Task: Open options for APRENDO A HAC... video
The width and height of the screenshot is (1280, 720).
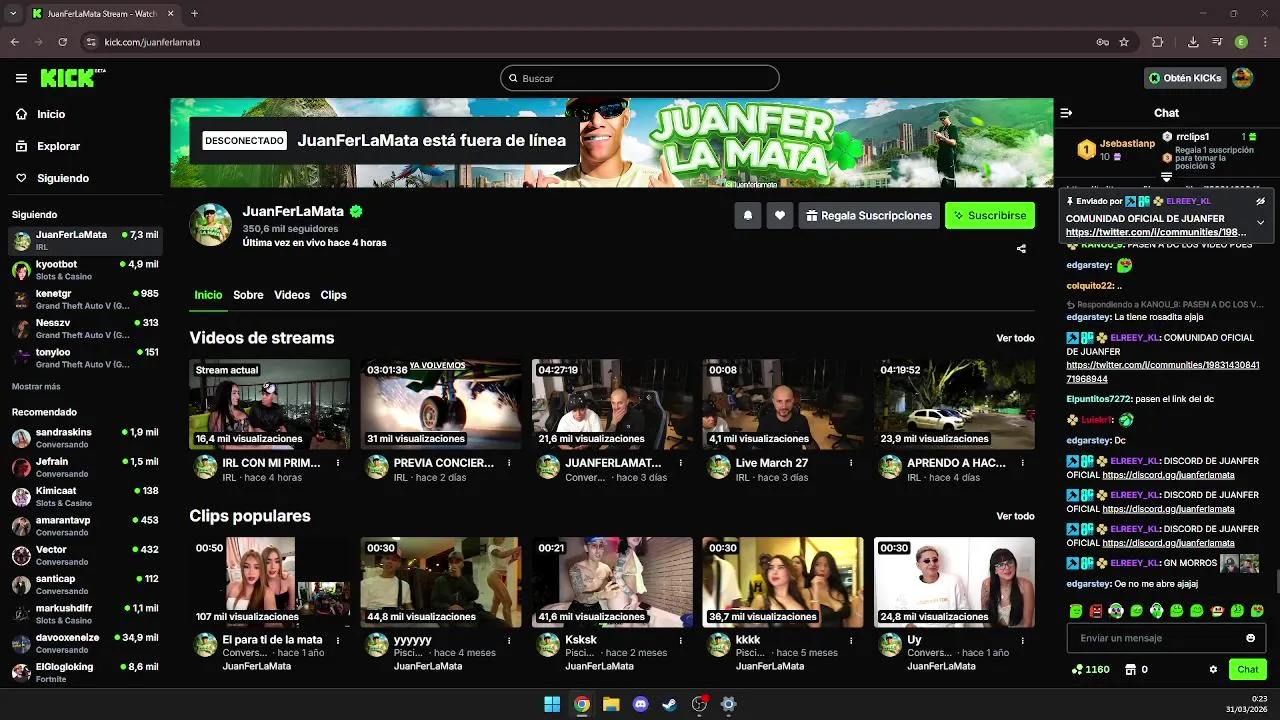Action: (1022, 463)
